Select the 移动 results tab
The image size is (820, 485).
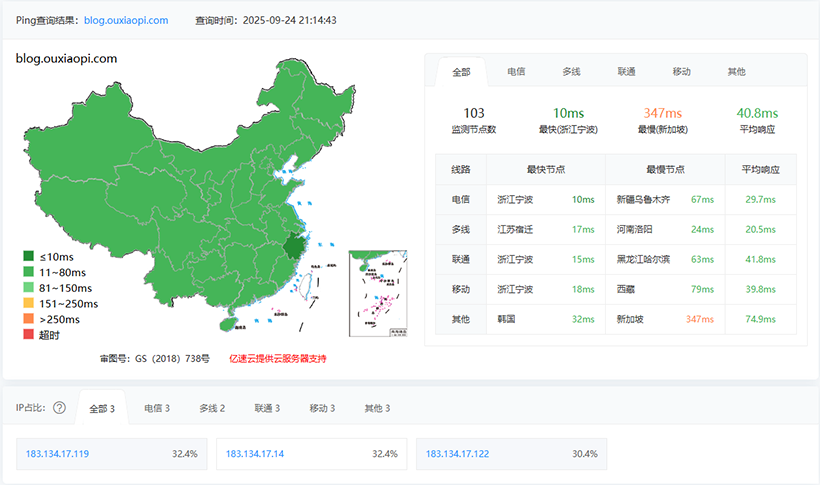pos(682,72)
